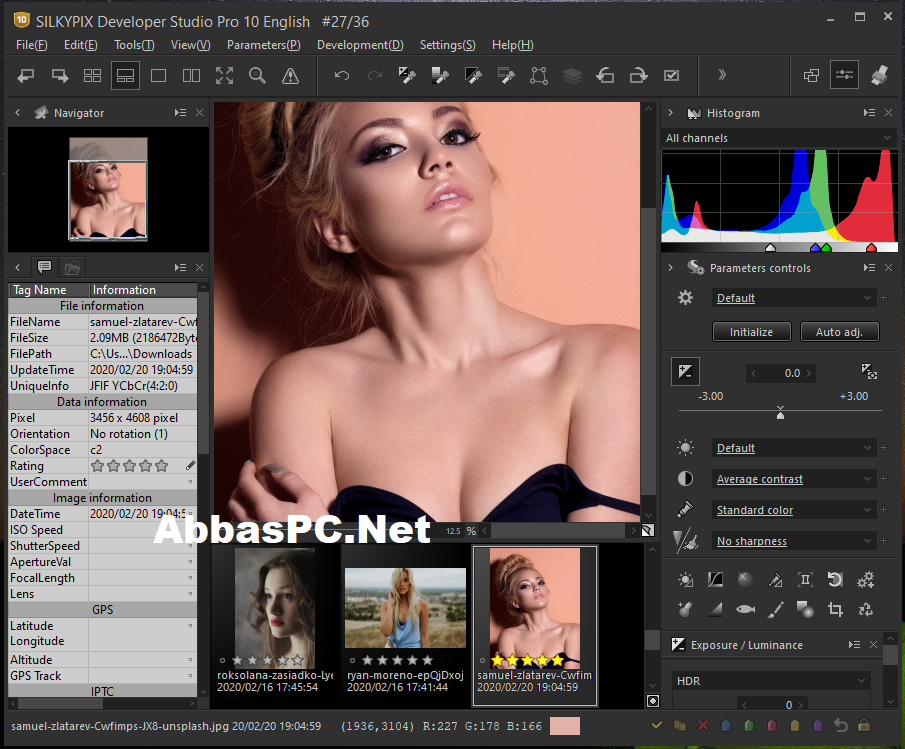The width and height of the screenshot is (905, 749).
Task: Open the retouch brush tool icon
Action: (x=775, y=609)
